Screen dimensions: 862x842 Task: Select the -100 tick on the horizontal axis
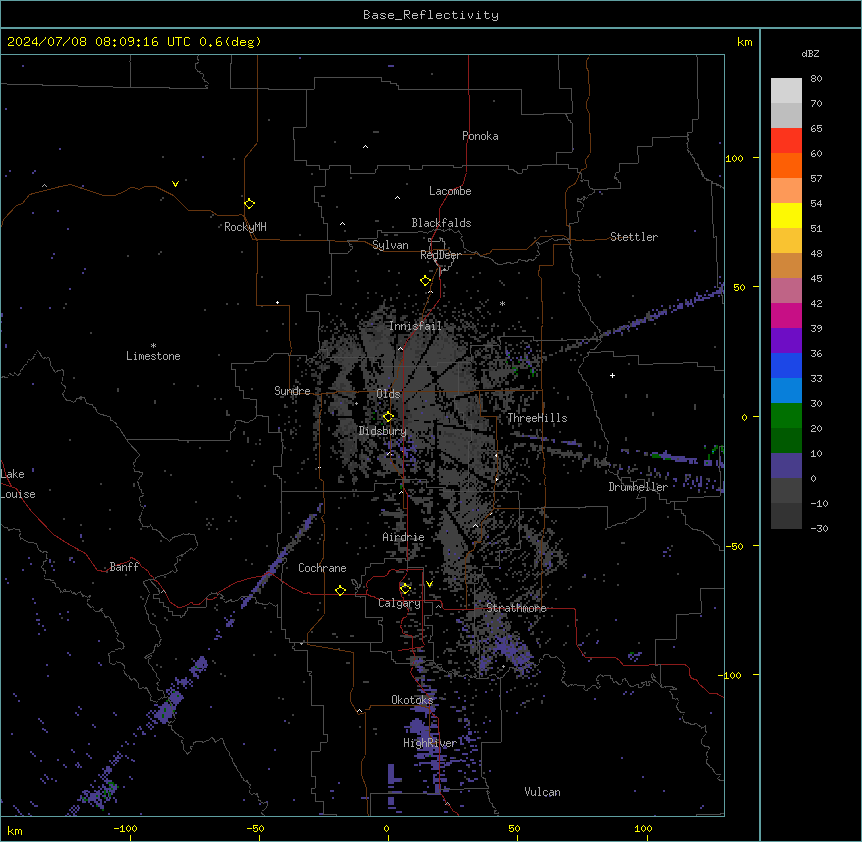pos(125,828)
